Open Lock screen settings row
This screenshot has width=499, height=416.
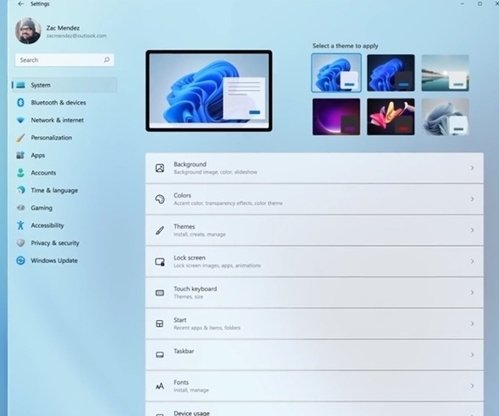tap(314, 261)
